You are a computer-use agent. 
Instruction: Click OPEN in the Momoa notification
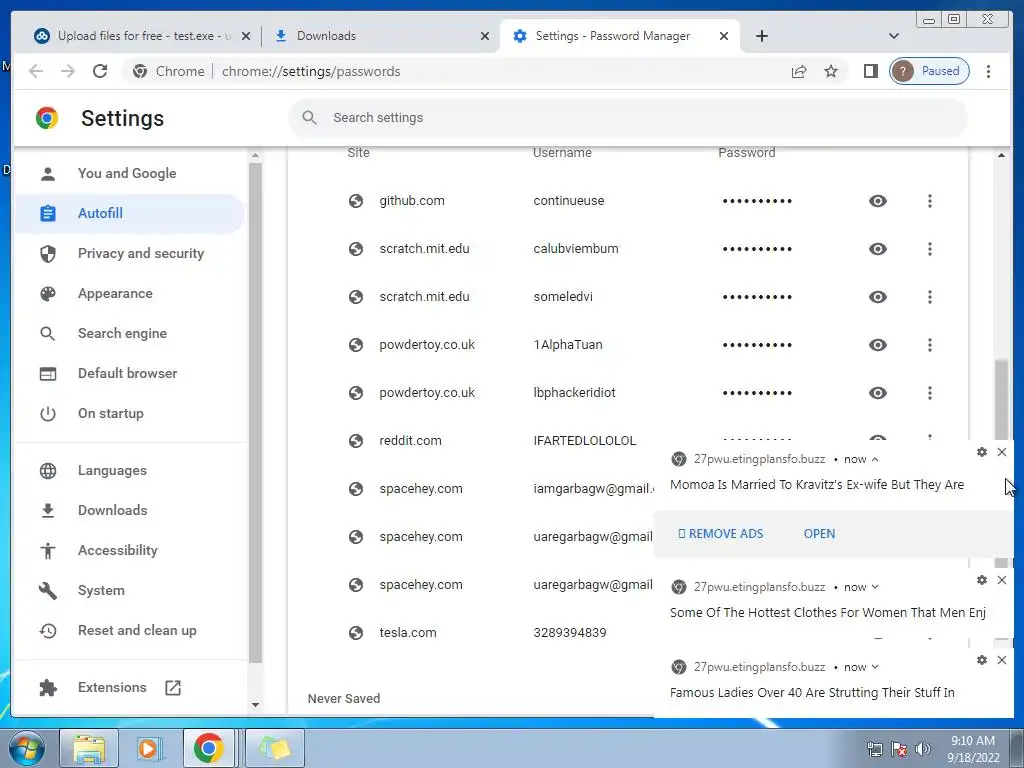pyautogui.click(x=819, y=534)
